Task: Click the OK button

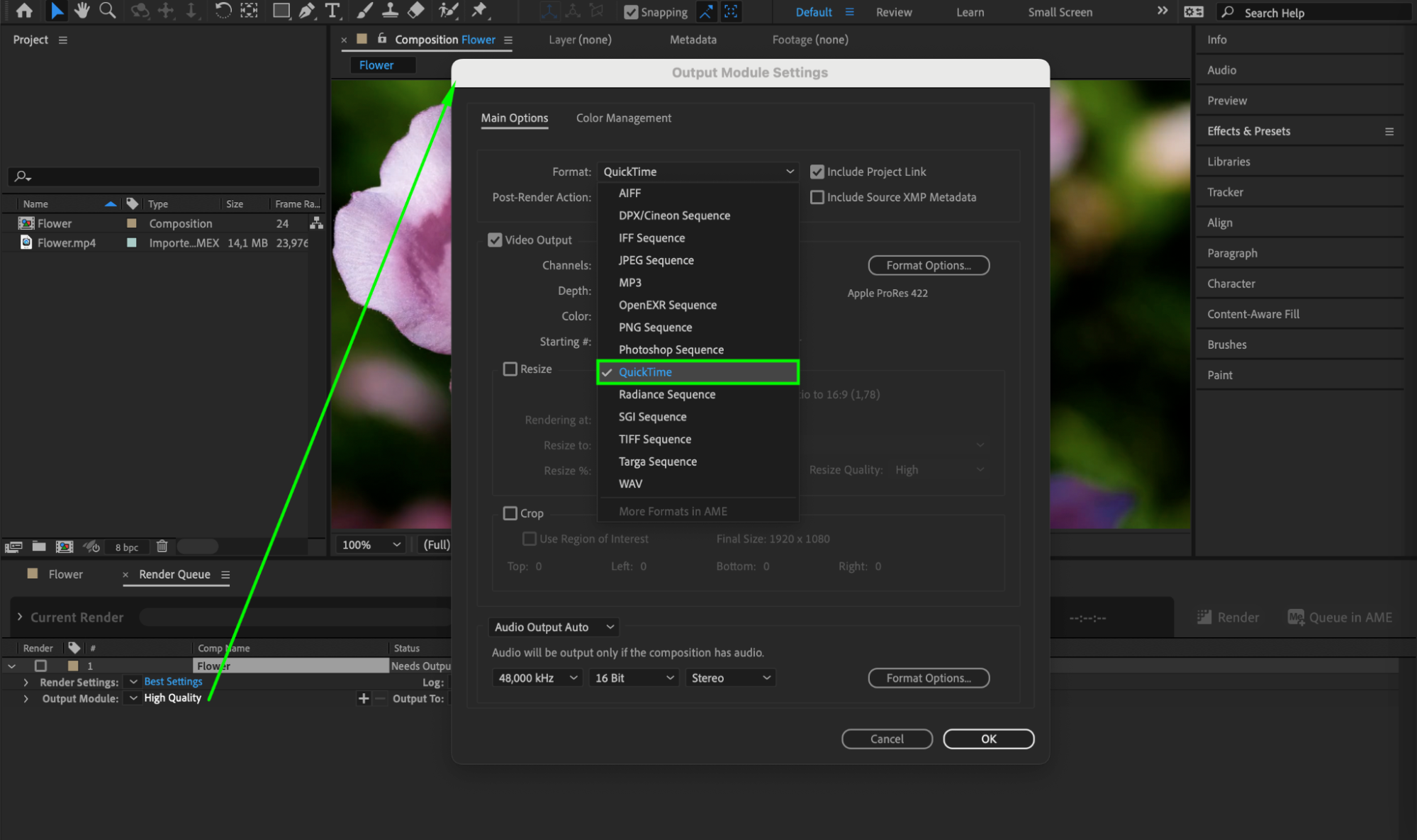Action: pos(988,739)
